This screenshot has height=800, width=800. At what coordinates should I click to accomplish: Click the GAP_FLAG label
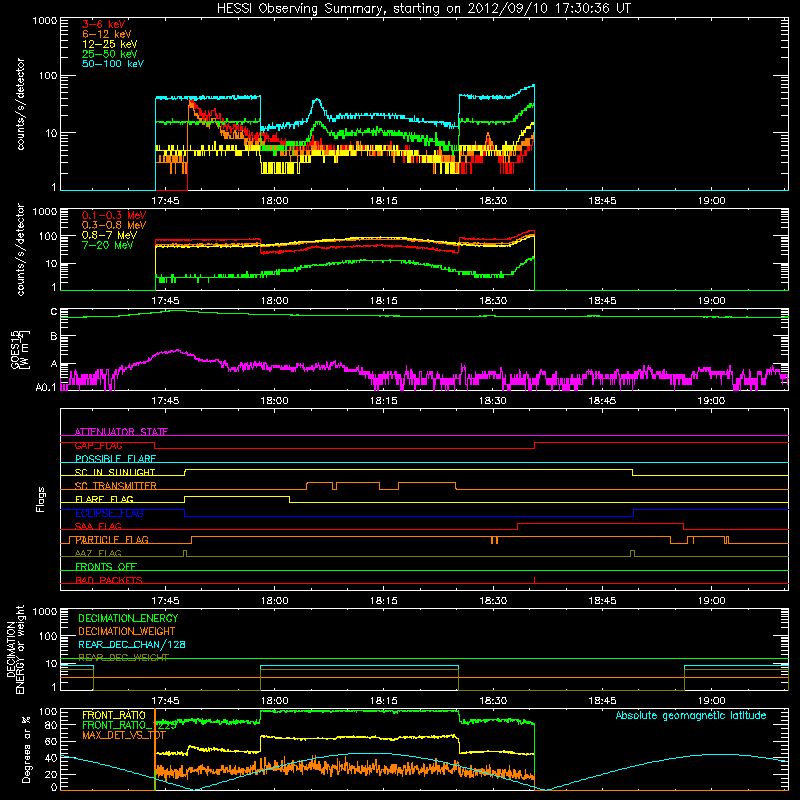pos(98,445)
